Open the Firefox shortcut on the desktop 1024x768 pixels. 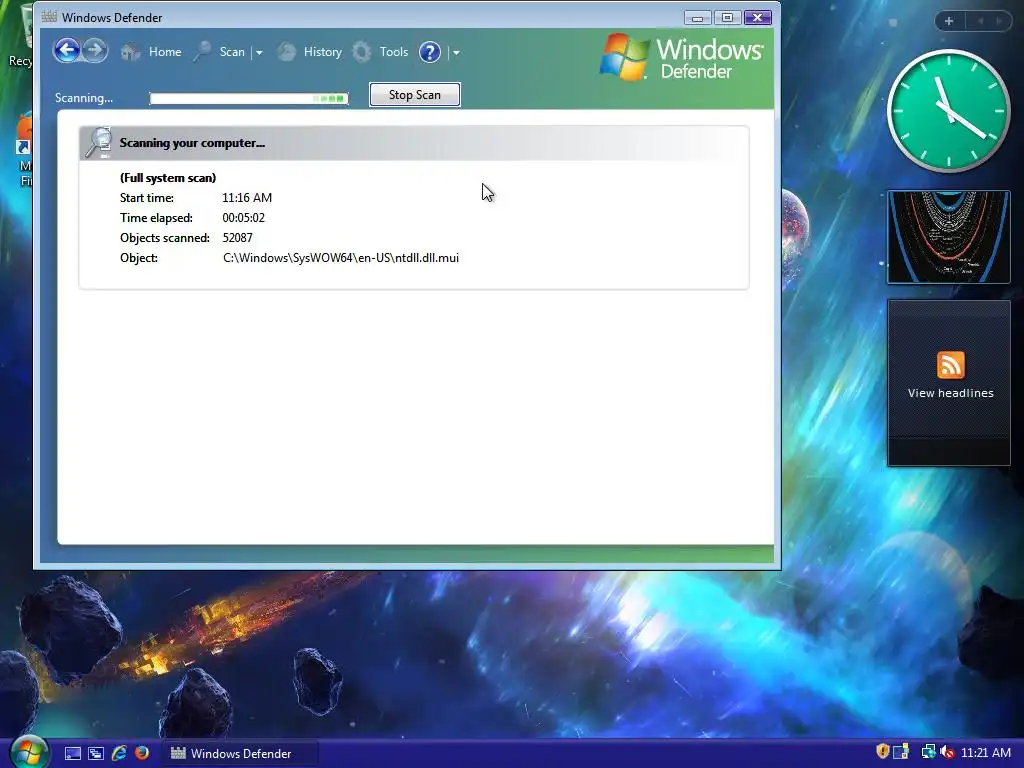click(24, 150)
